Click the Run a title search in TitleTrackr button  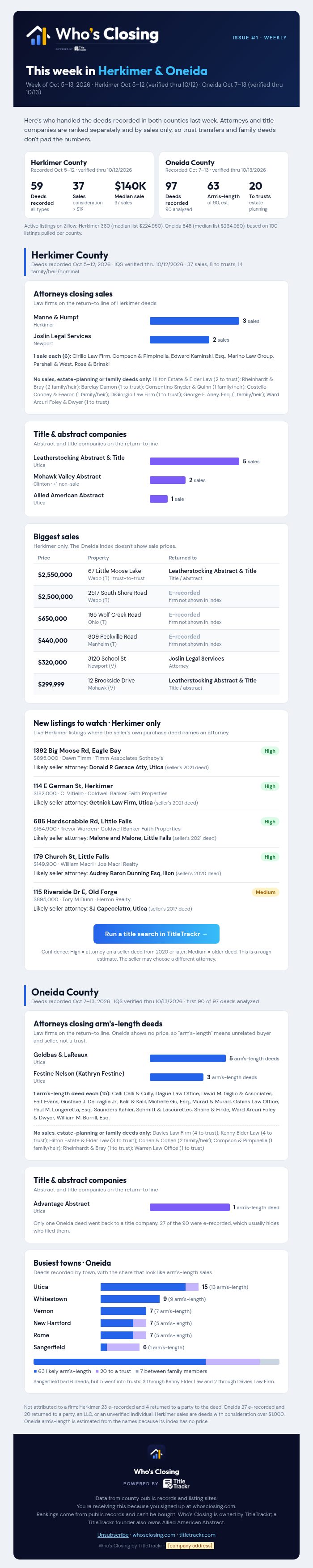click(156, 934)
